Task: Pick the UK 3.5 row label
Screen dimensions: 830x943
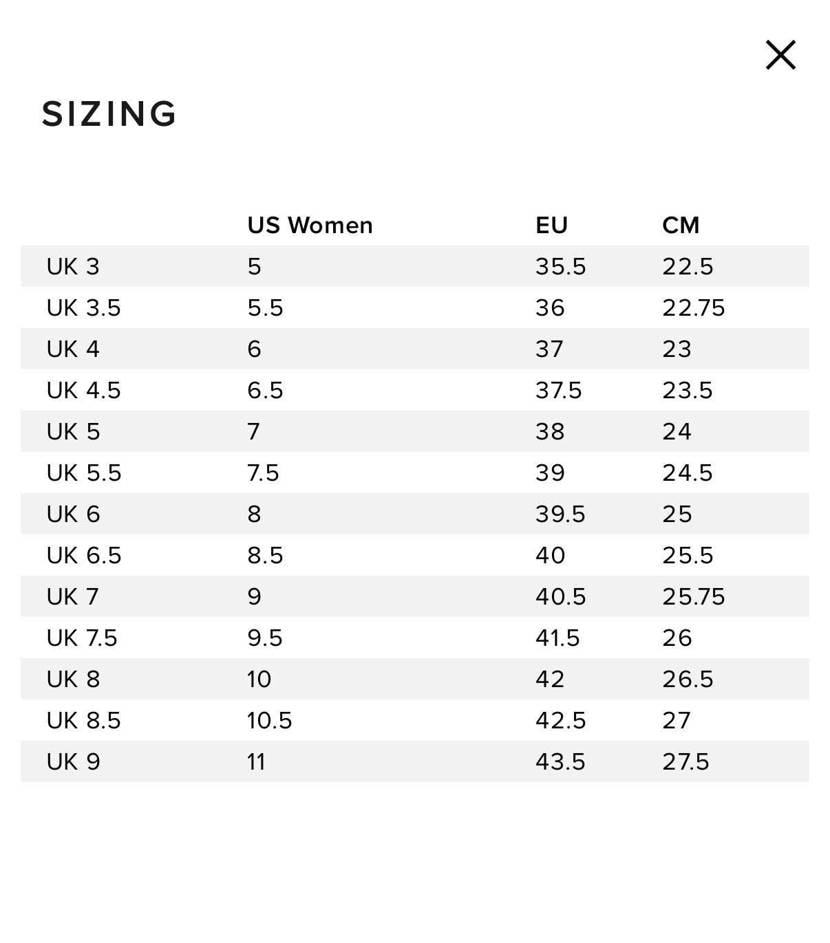Action: pos(83,308)
